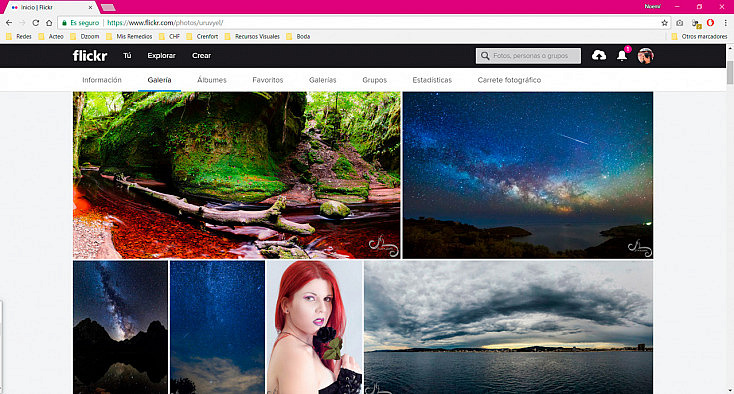Open the Favoritos tab
This screenshot has height=394, width=734.
(x=268, y=80)
